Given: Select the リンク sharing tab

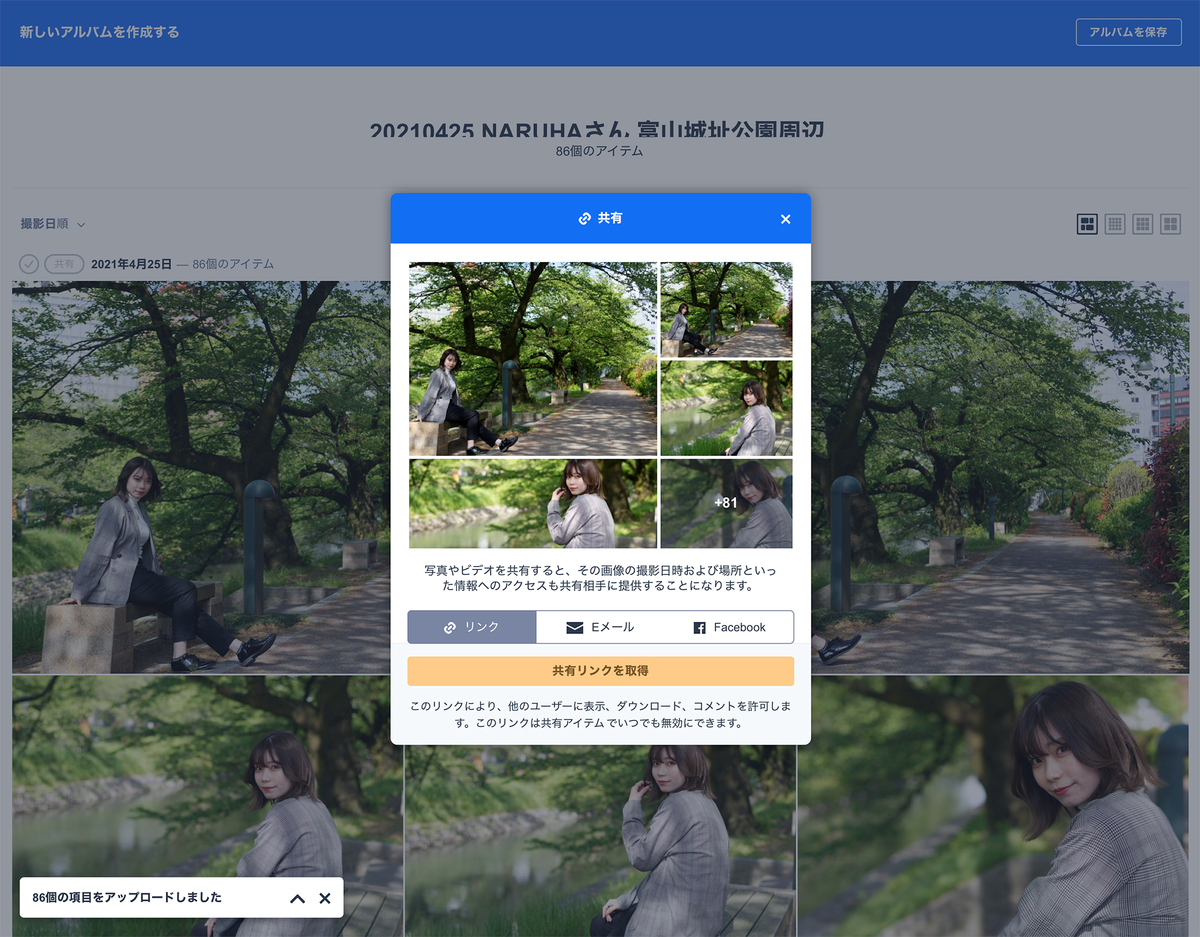Looking at the screenshot, I should pyautogui.click(x=472, y=627).
